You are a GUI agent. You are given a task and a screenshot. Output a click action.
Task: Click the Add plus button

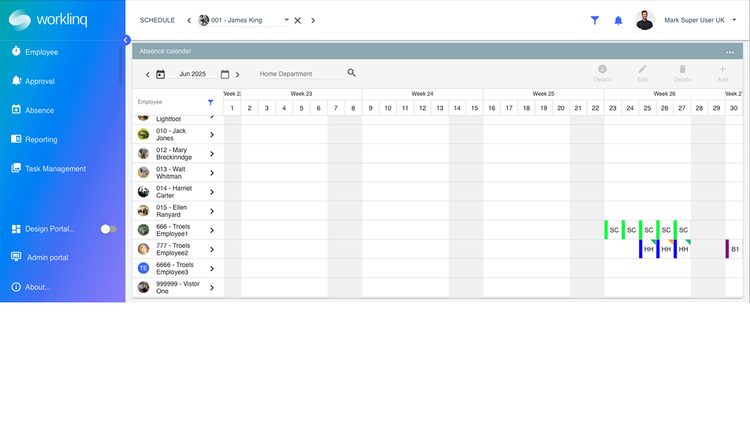(722, 73)
